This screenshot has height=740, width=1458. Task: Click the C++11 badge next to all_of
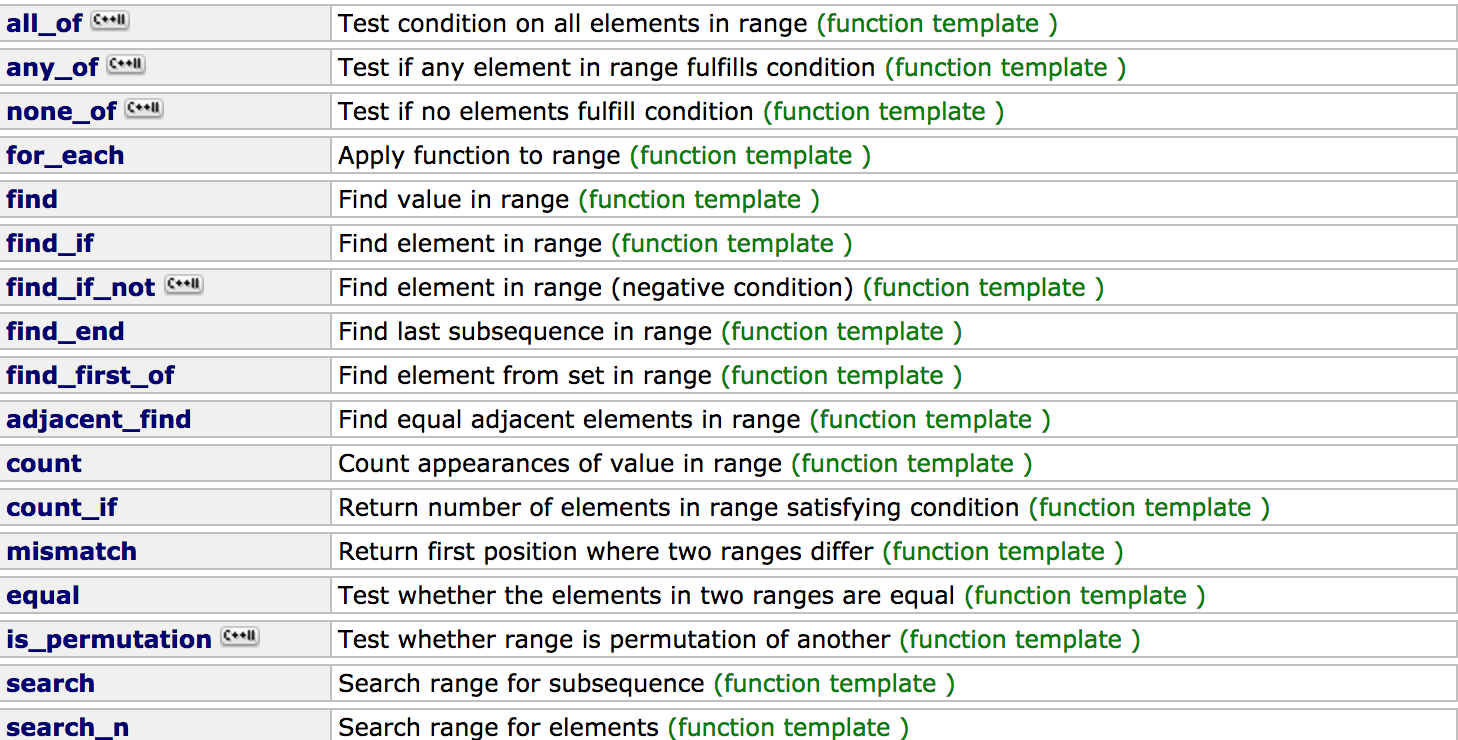[x=110, y=21]
